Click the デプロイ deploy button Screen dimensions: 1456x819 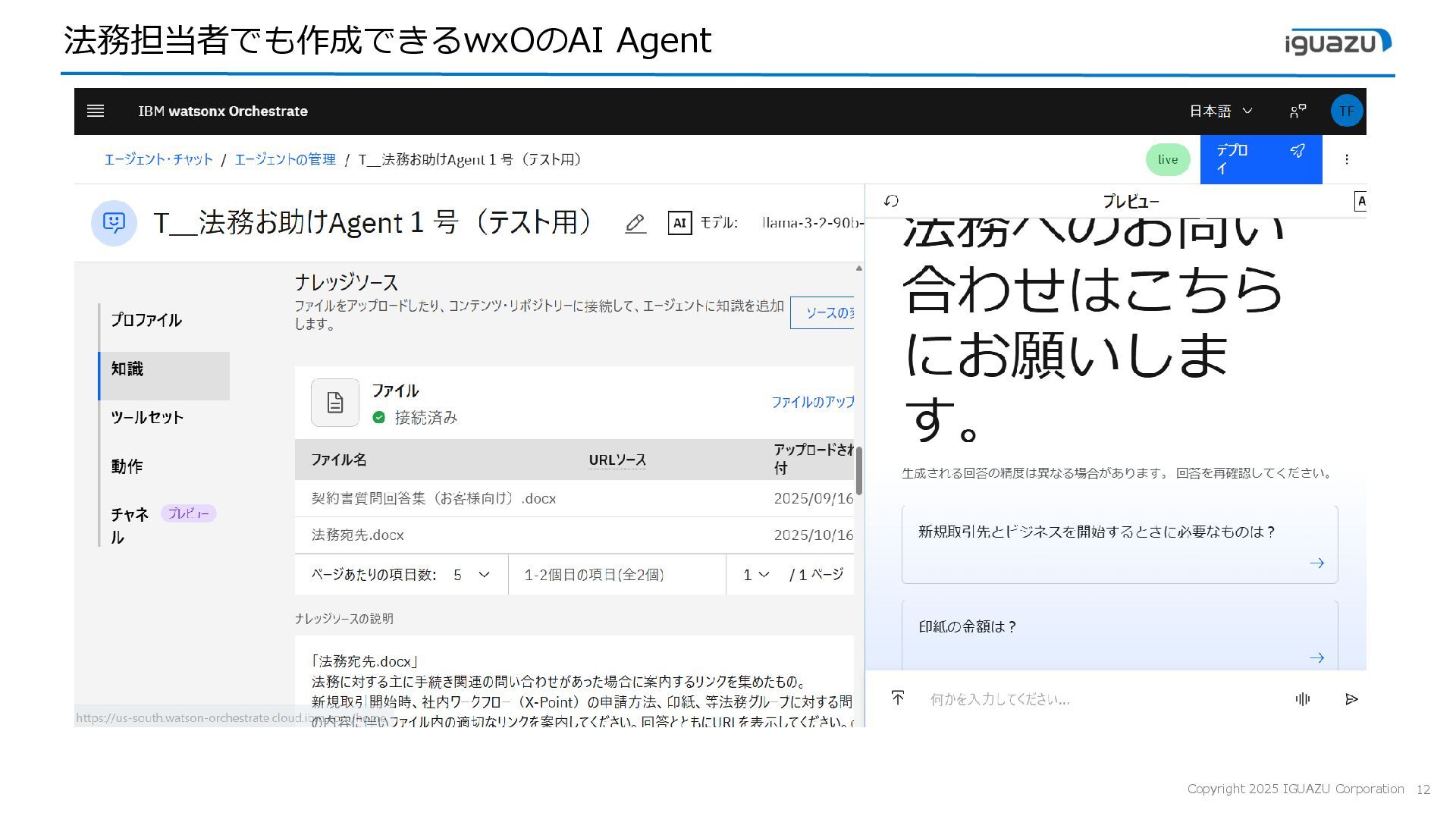[1261, 159]
